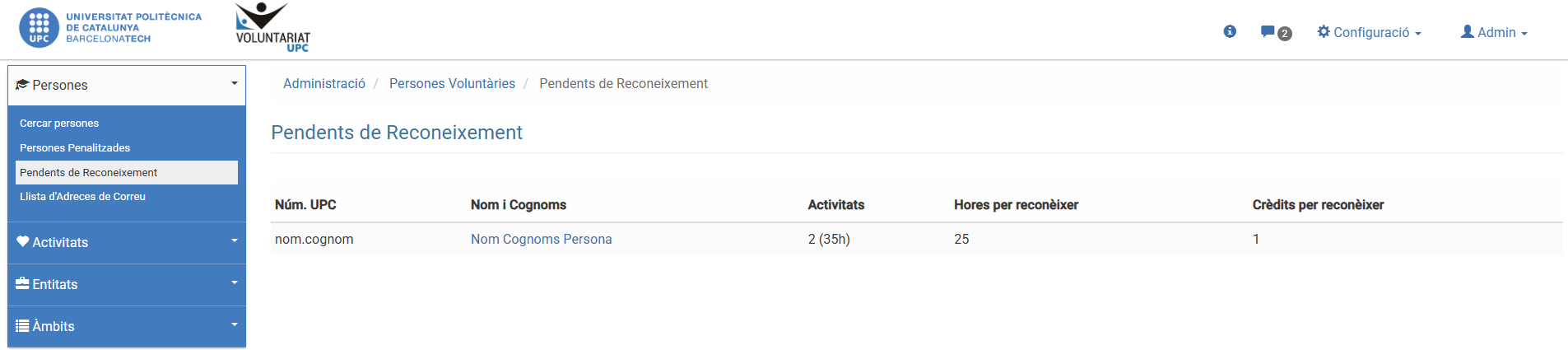Go to Persones Voluntàries breadcrumb
Image resolution: width=1568 pixels, height=350 pixels.
coord(452,83)
